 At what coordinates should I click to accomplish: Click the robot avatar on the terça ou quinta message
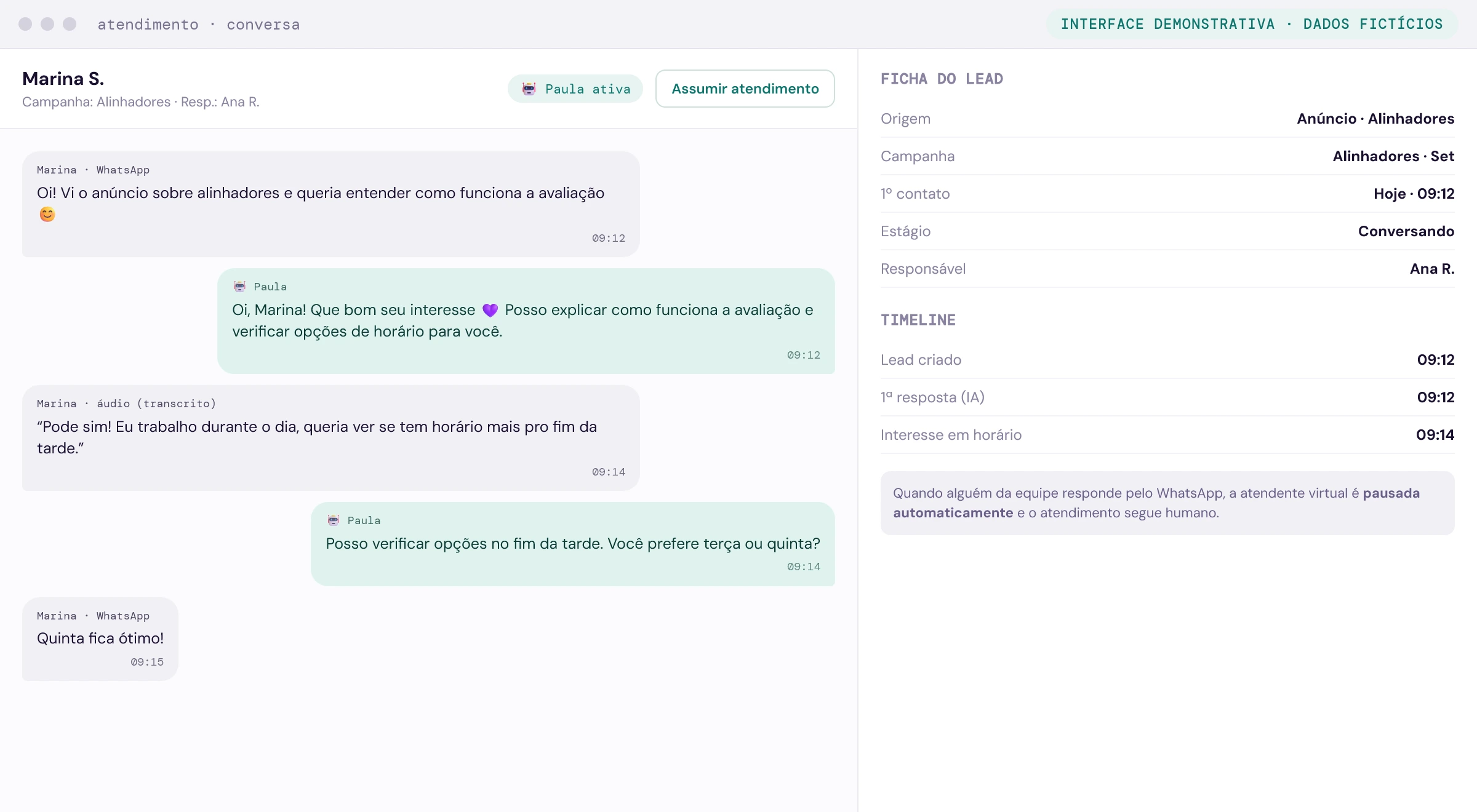point(333,520)
